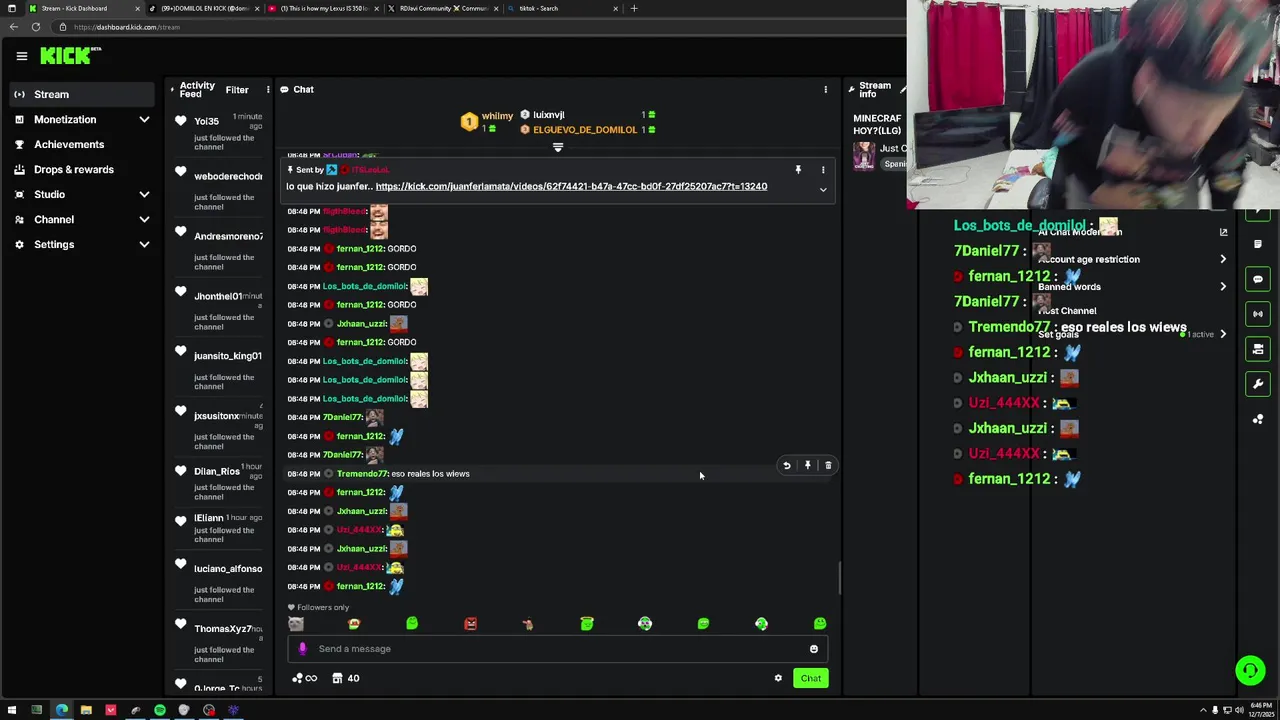
Task: Unpin the pinned chat message
Action: [x=798, y=170]
